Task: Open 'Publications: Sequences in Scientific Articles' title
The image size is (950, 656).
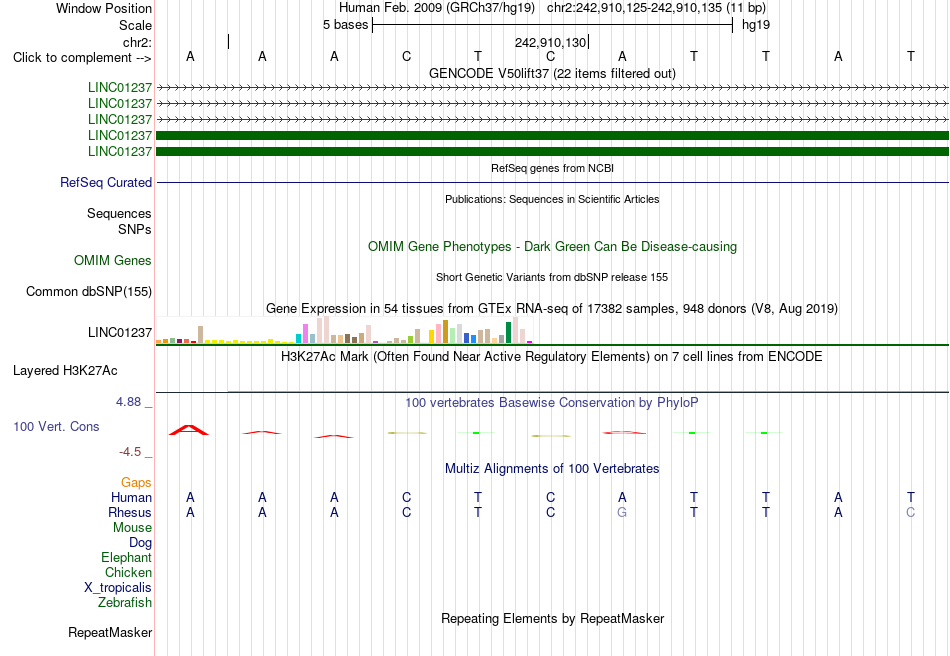Action: (x=552, y=199)
